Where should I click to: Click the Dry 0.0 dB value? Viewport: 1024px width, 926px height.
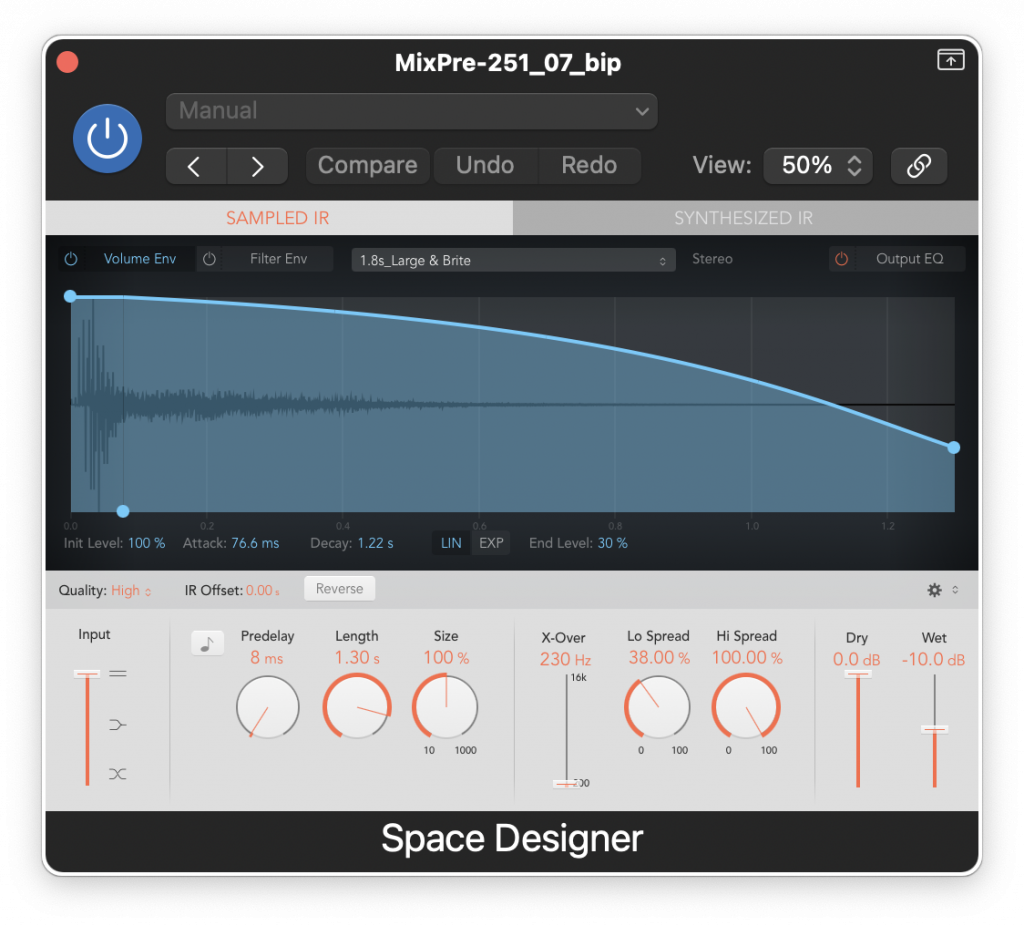pos(856,660)
